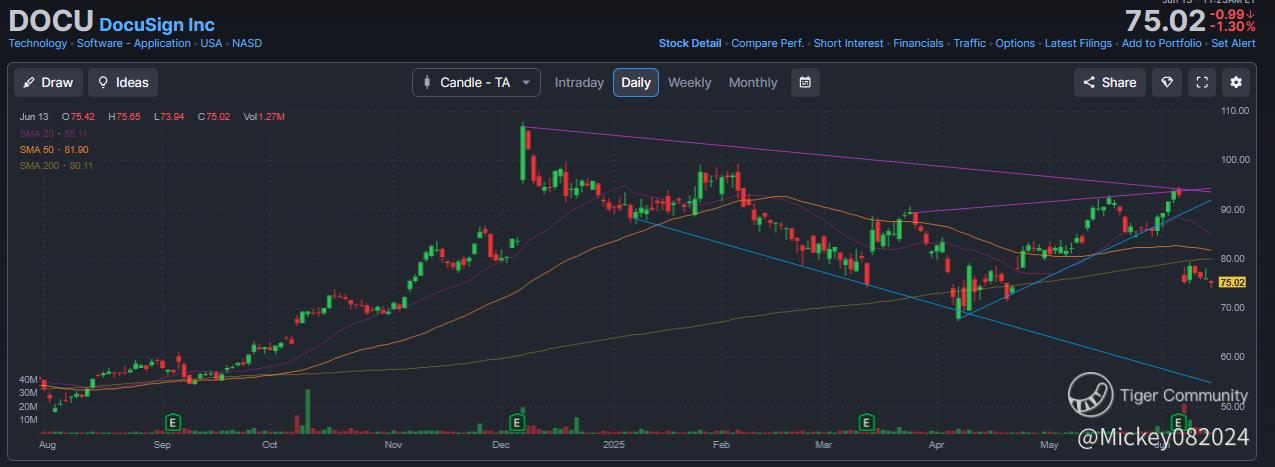Click the Share chart button
This screenshot has width=1275, height=467.
[x=1110, y=82]
